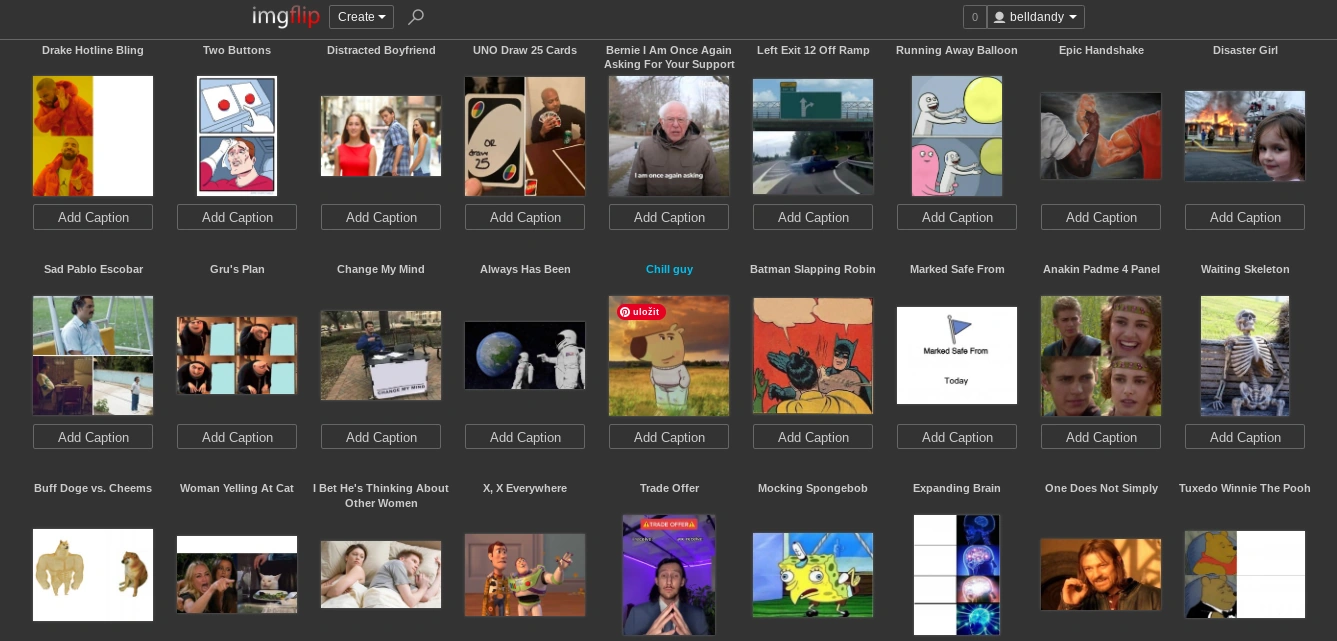Add Caption to Change My Mind

[381, 437]
